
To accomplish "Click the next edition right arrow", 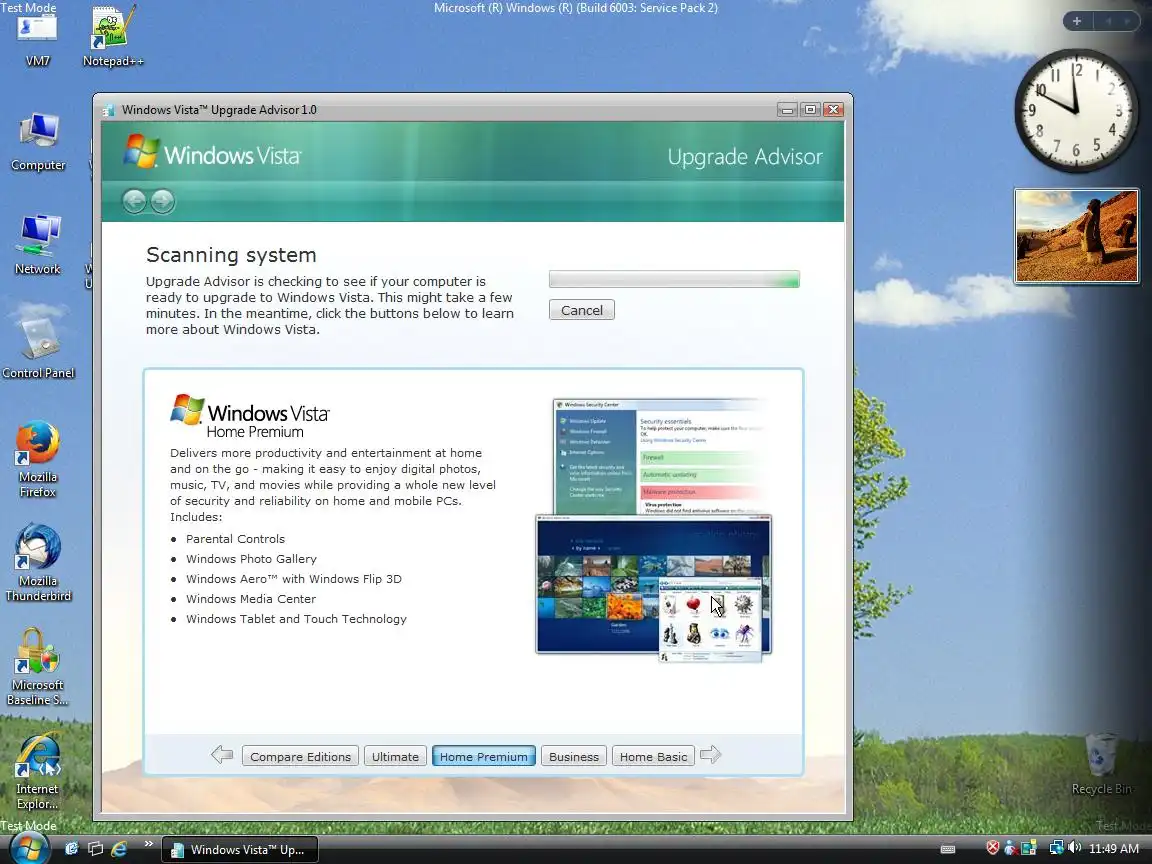I will tap(710, 755).
